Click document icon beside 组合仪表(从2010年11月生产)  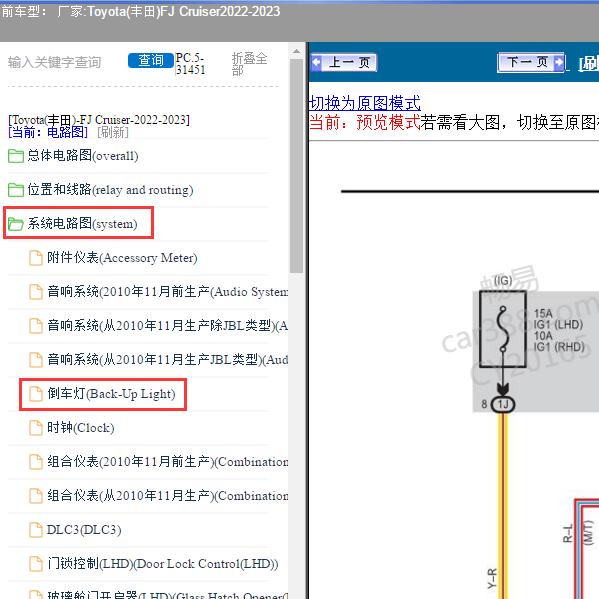(x=36, y=496)
